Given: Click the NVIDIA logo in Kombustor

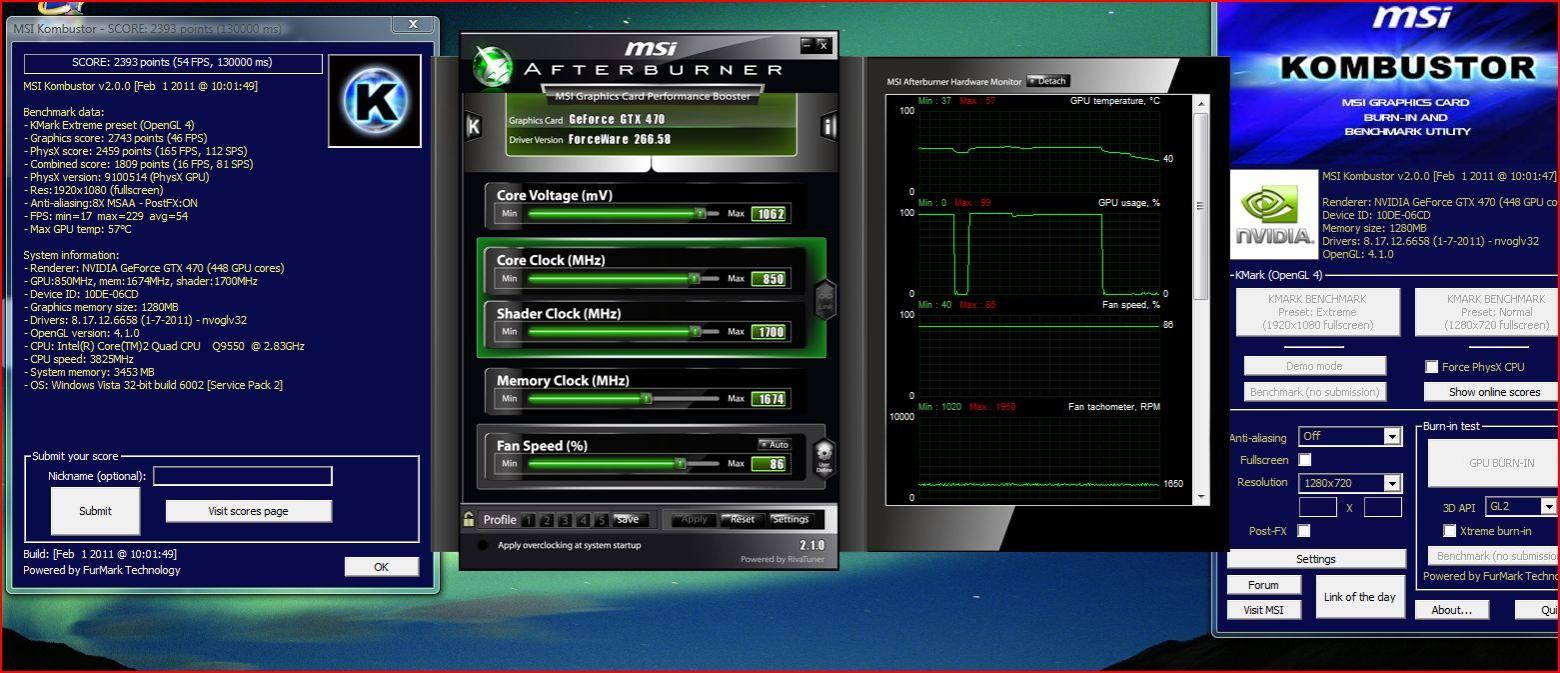Looking at the screenshot, I should point(1273,212).
